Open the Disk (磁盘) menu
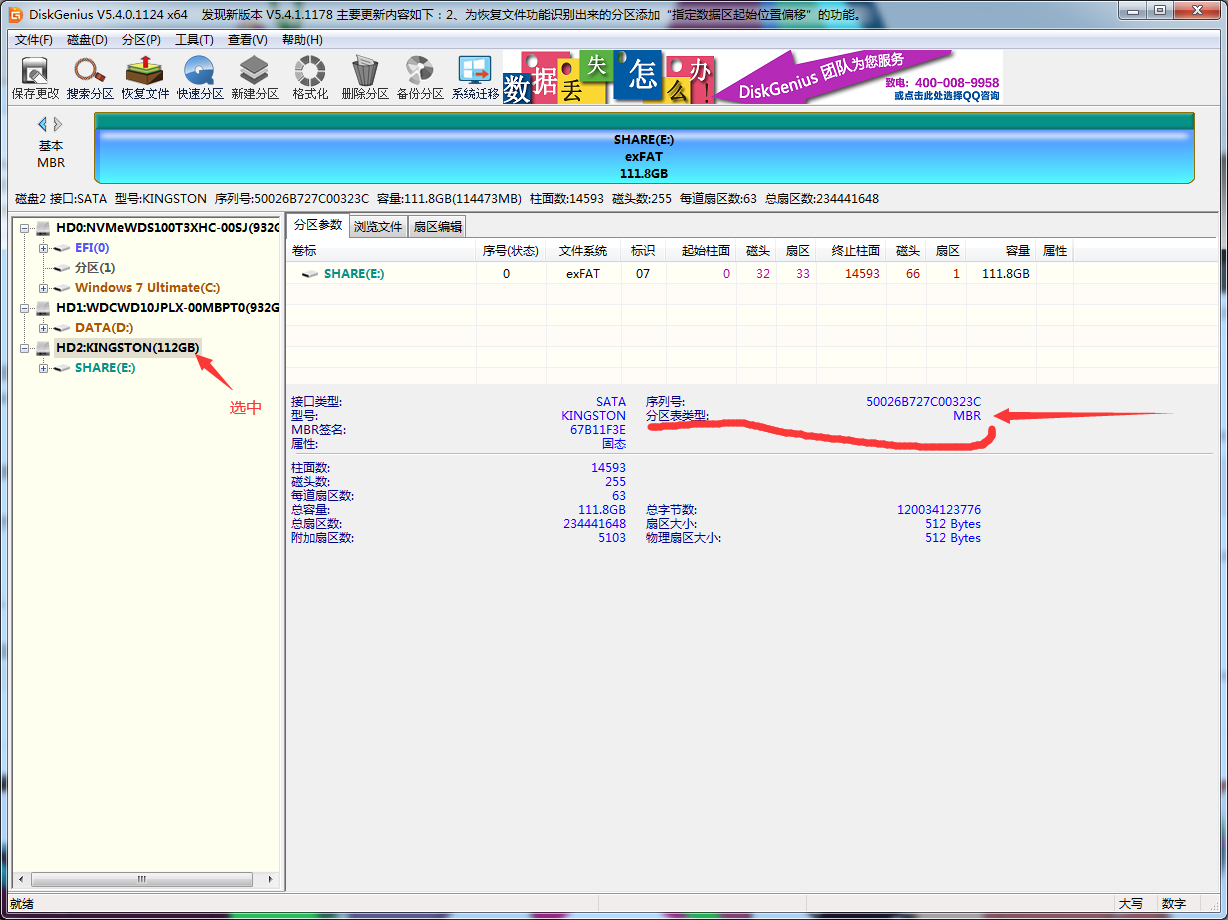This screenshot has width=1228, height=920. [x=87, y=40]
